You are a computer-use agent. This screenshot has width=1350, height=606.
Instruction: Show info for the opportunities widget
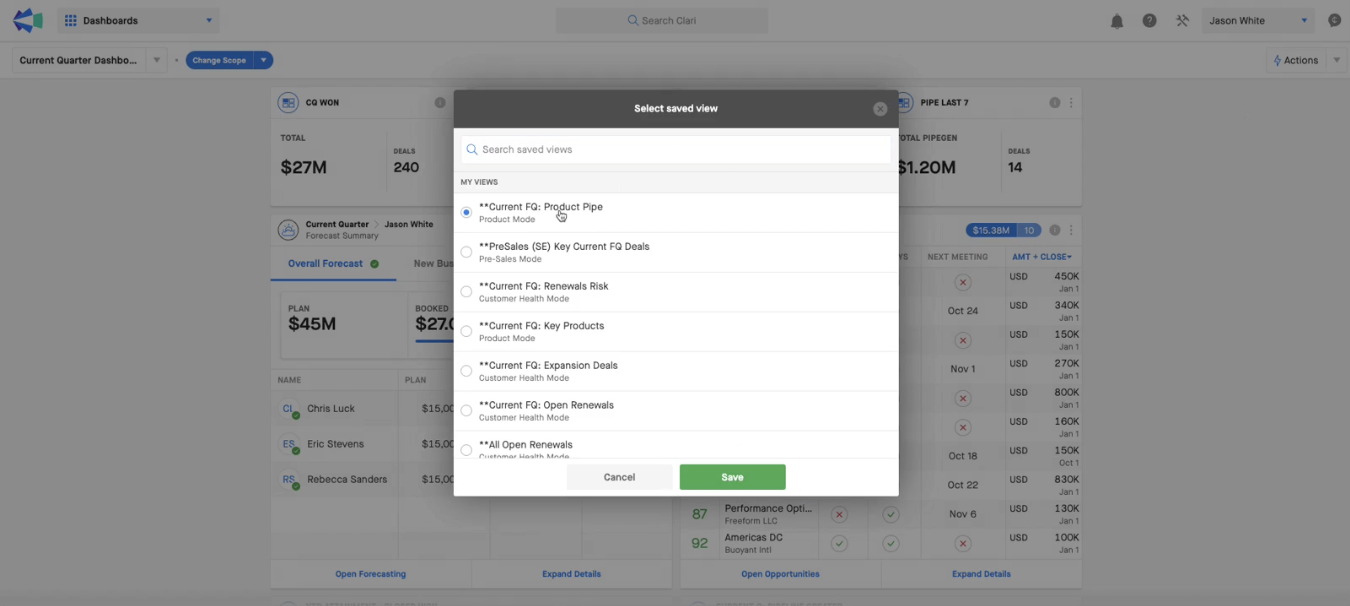point(1054,230)
